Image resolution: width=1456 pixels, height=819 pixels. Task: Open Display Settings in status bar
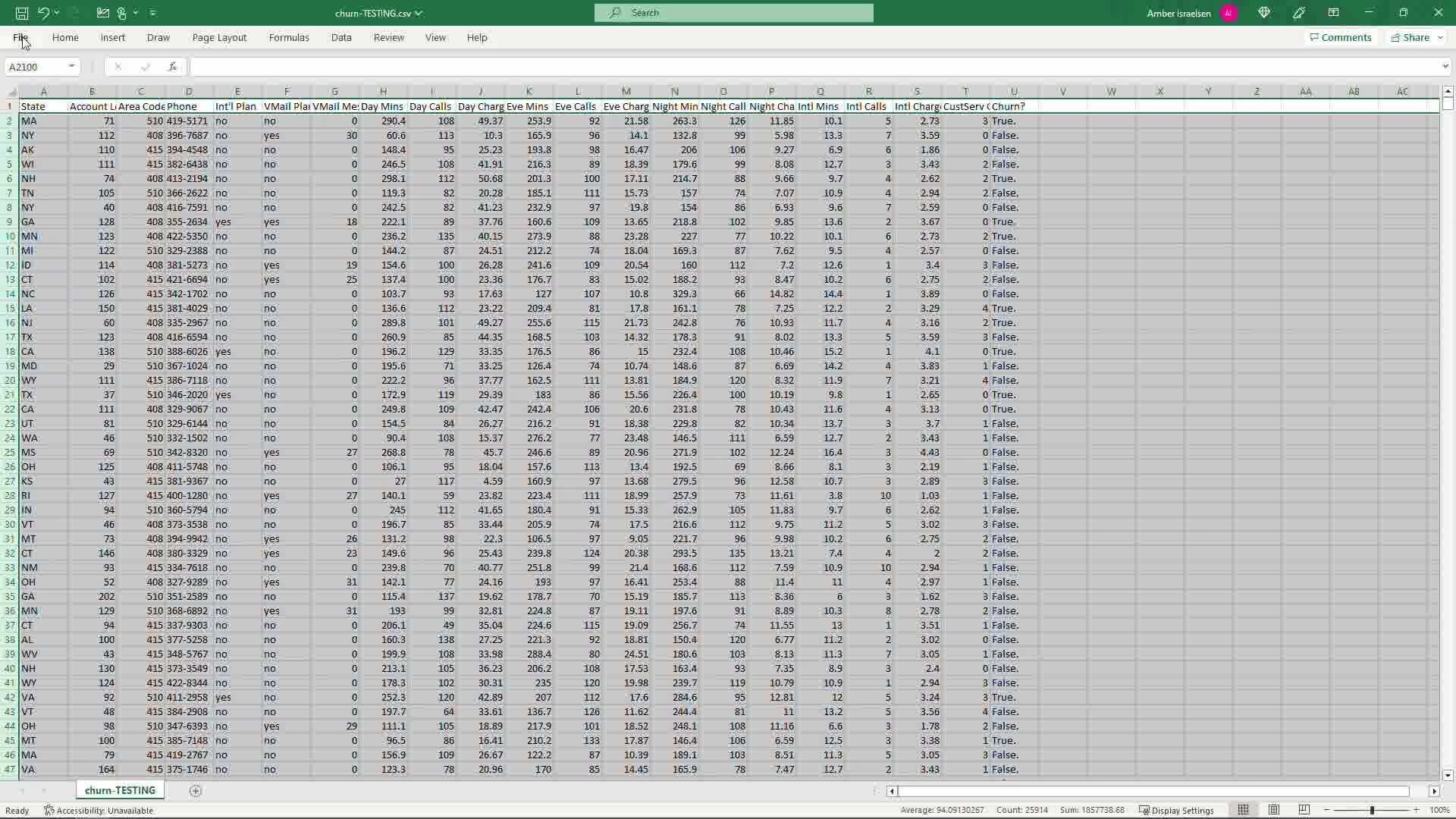1176,810
